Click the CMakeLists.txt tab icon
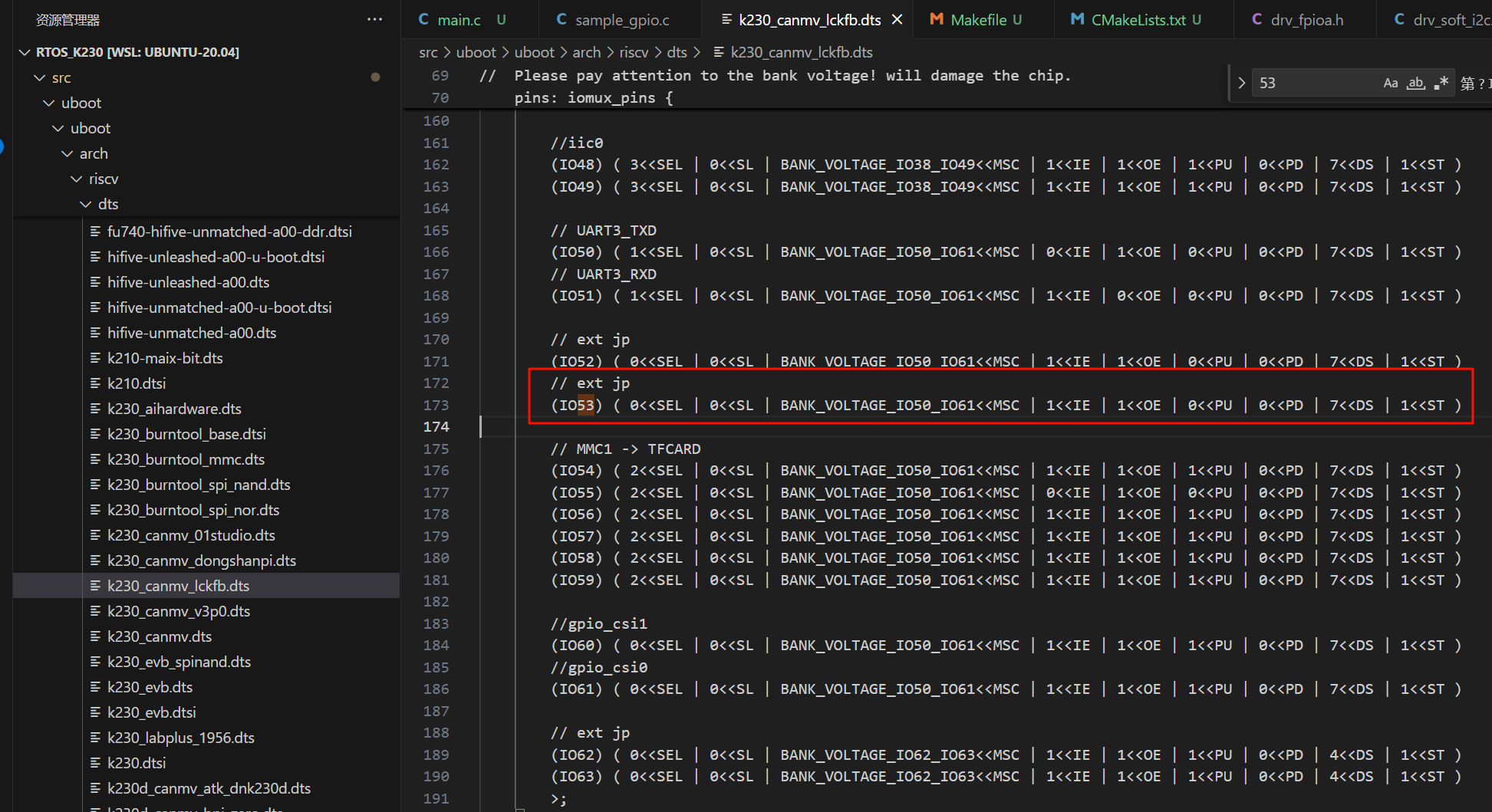Viewport: 1492px width, 812px height. click(1078, 20)
